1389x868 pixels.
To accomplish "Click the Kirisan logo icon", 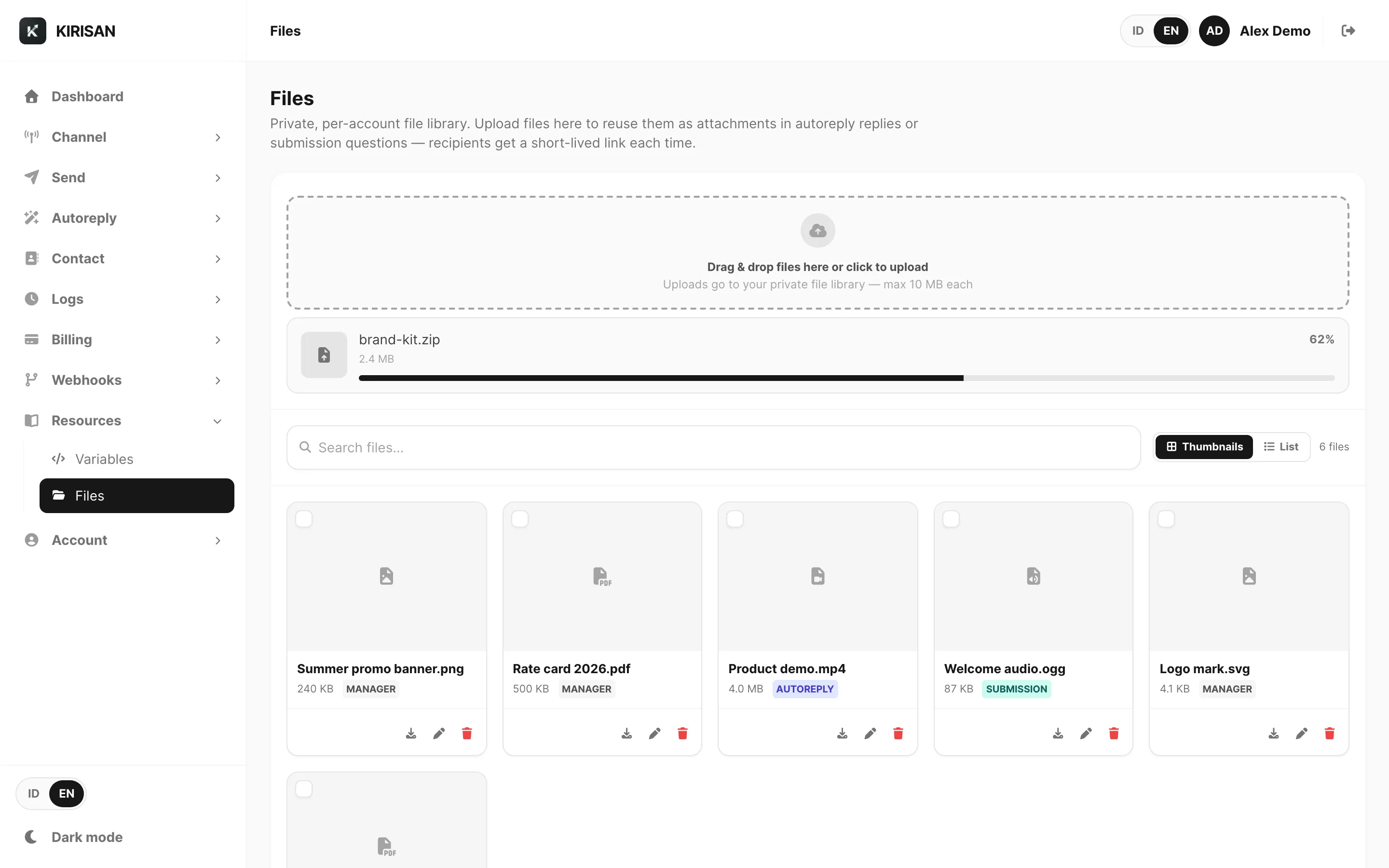I will 33,31.
